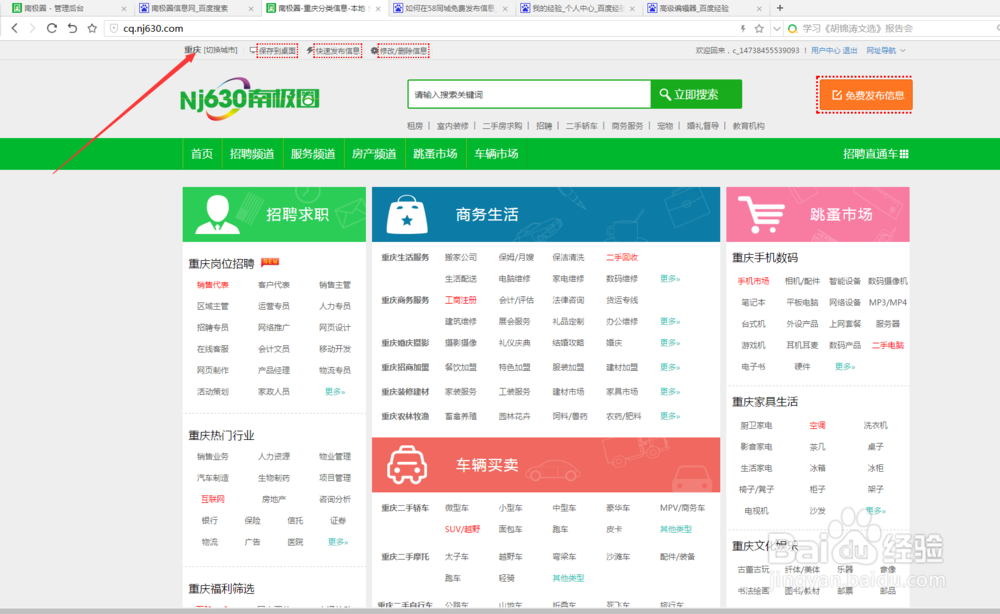
Task: Click 切换城市 to change city from 重庆
Action: pyautogui.click(x=217, y=49)
